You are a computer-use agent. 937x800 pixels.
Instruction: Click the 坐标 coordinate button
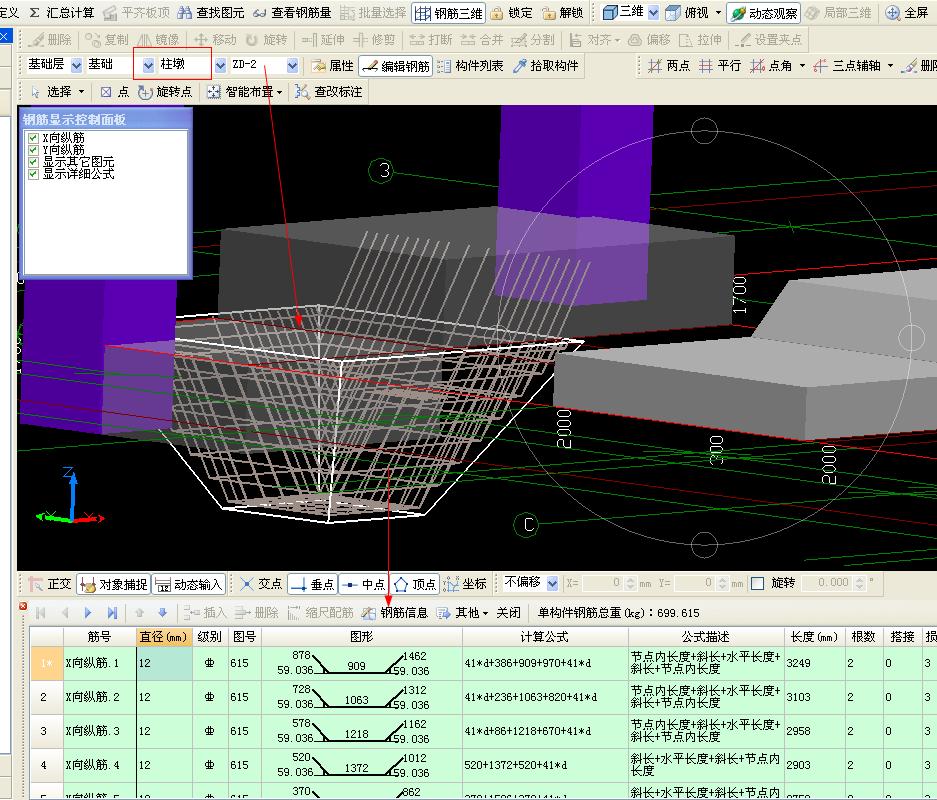click(465, 584)
